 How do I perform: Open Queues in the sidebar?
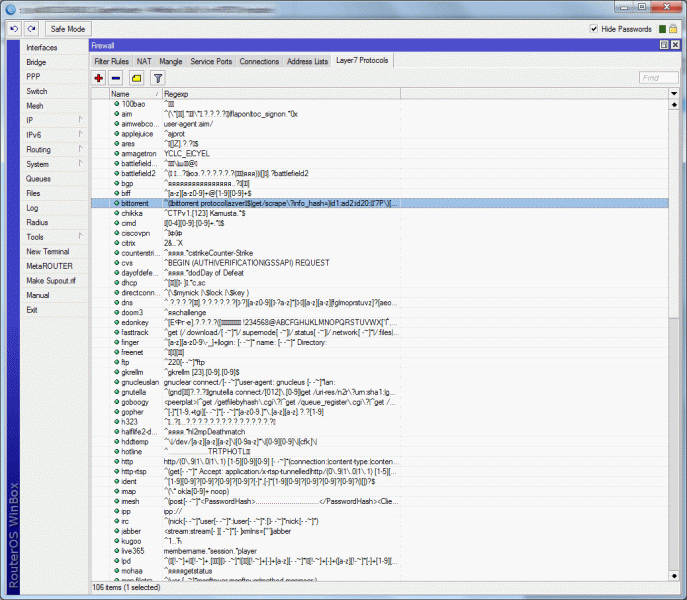39,179
